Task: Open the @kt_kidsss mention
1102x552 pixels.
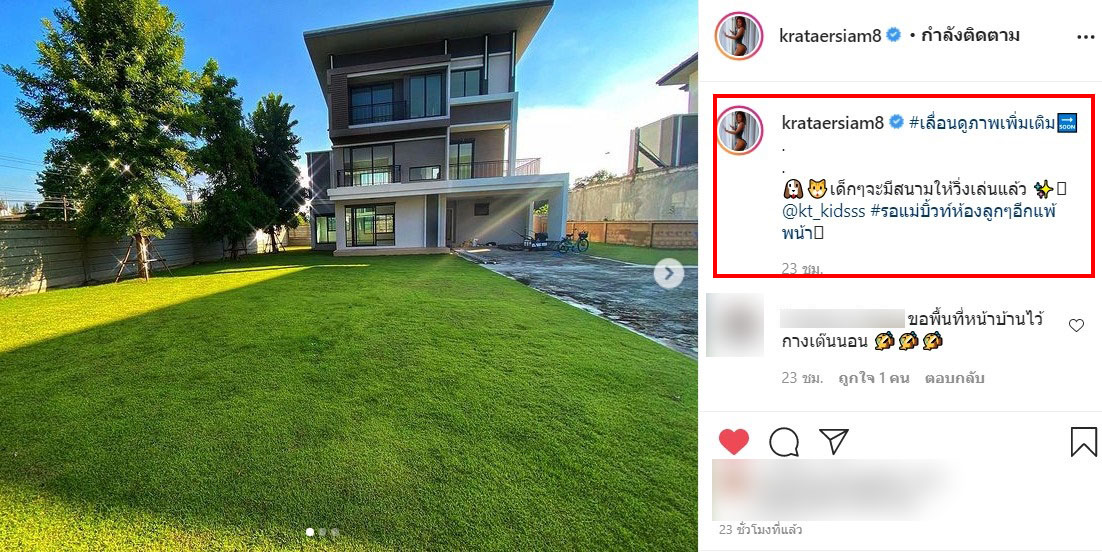Action: tap(823, 213)
